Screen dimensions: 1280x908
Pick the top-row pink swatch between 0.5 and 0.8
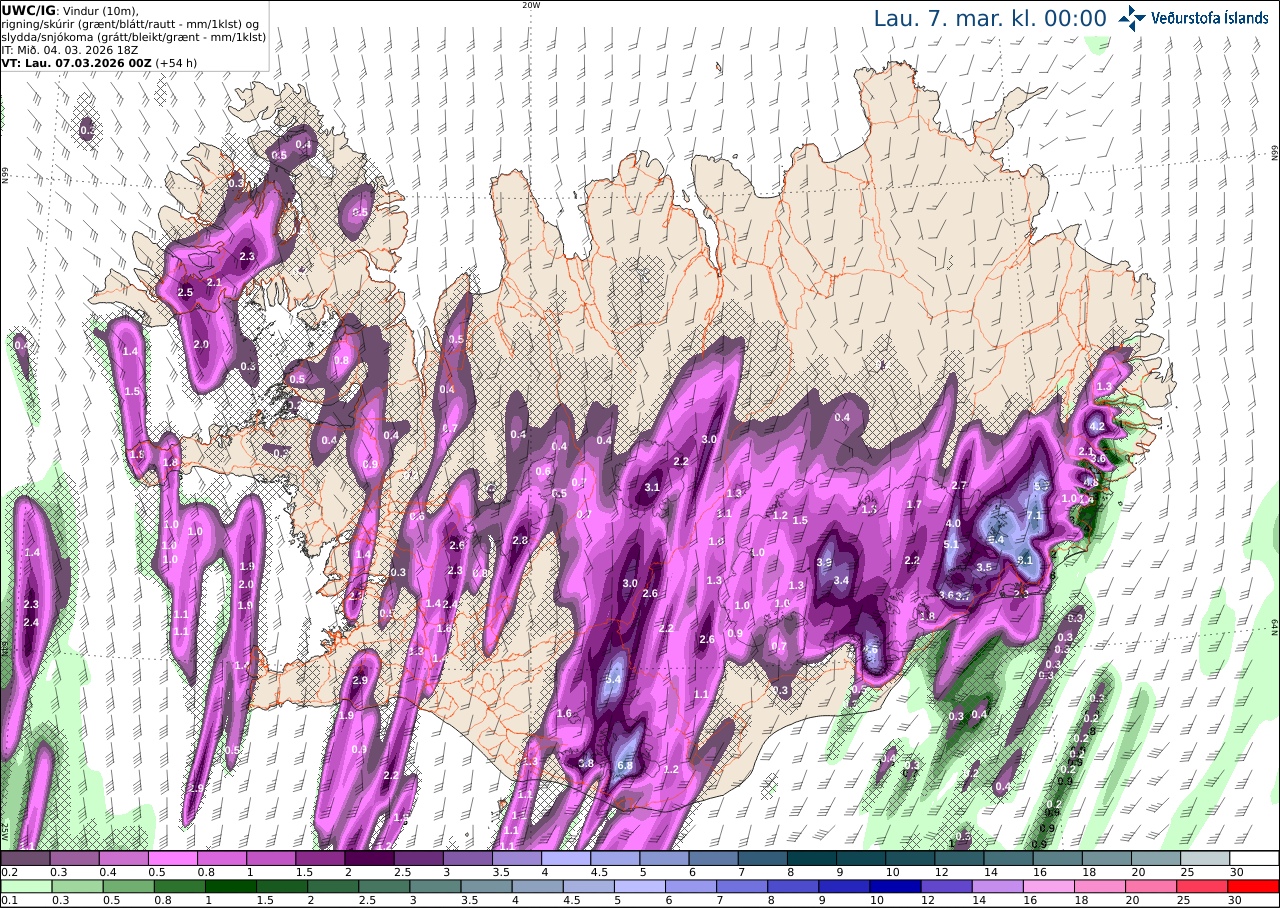pyautogui.click(x=172, y=858)
